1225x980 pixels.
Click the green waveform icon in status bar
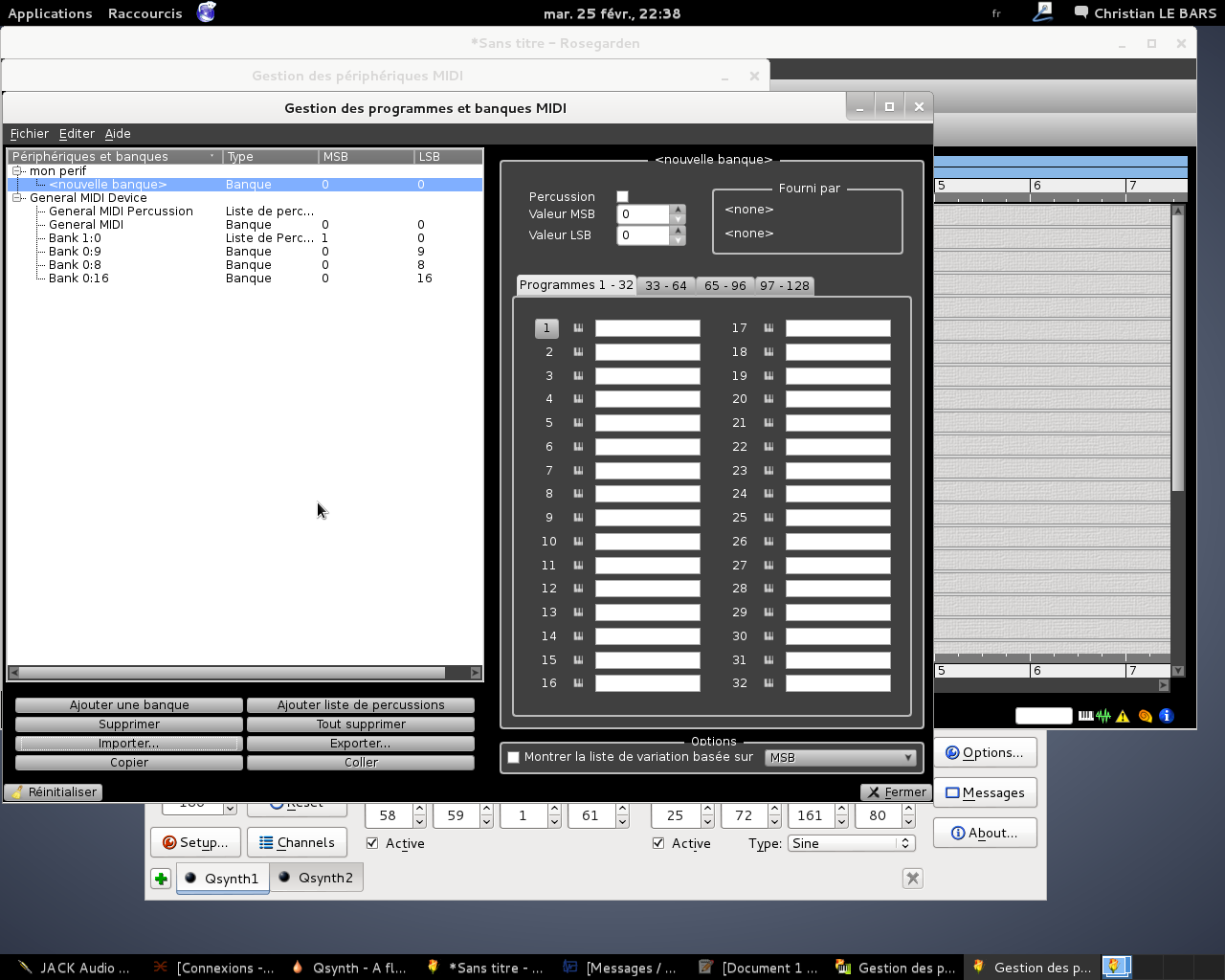pyautogui.click(x=1103, y=716)
